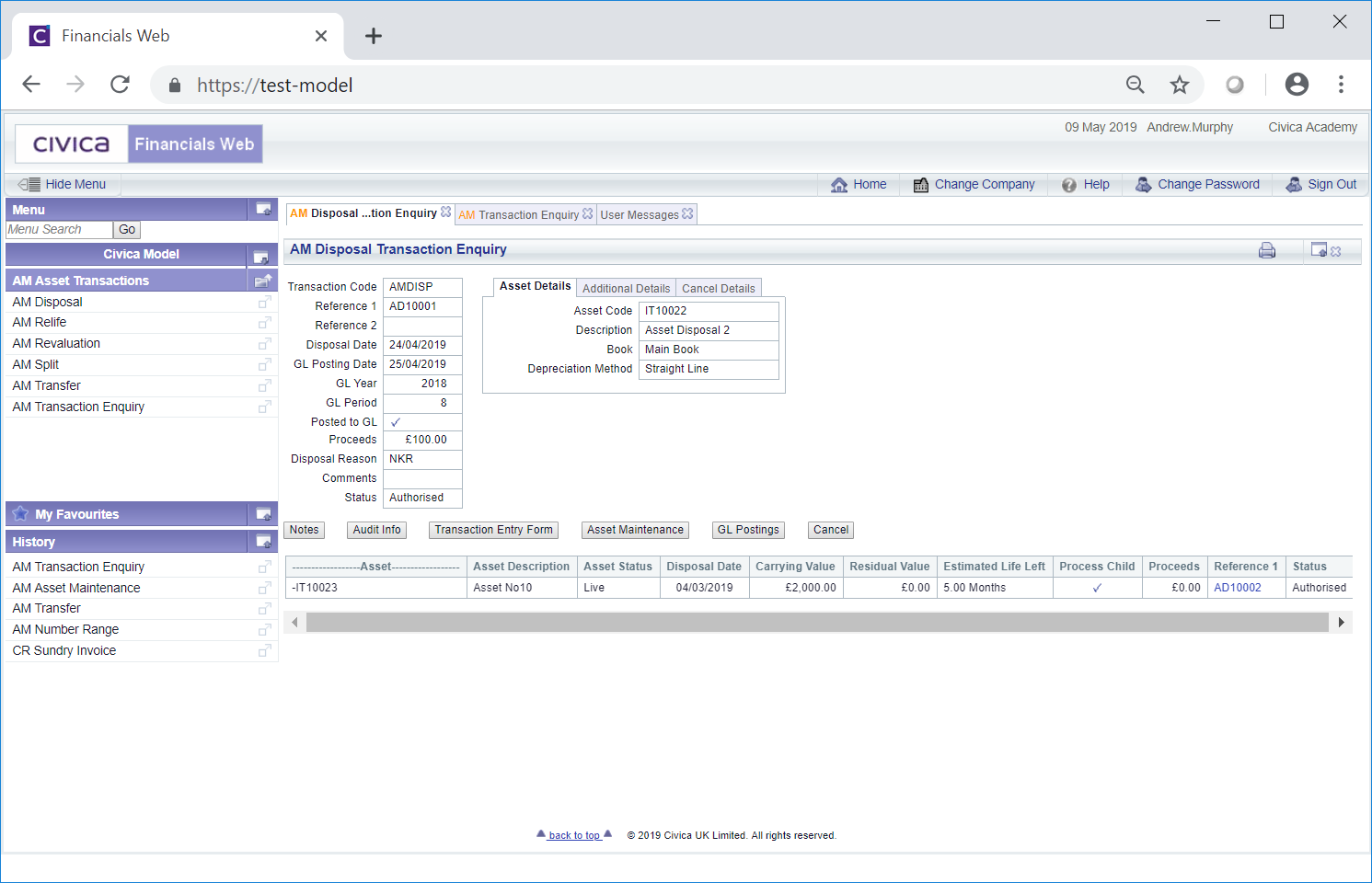Image resolution: width=1372 pixels, height=883 pixels.
Task: Click Sign Out
Action: click(x=1321, y=184)
